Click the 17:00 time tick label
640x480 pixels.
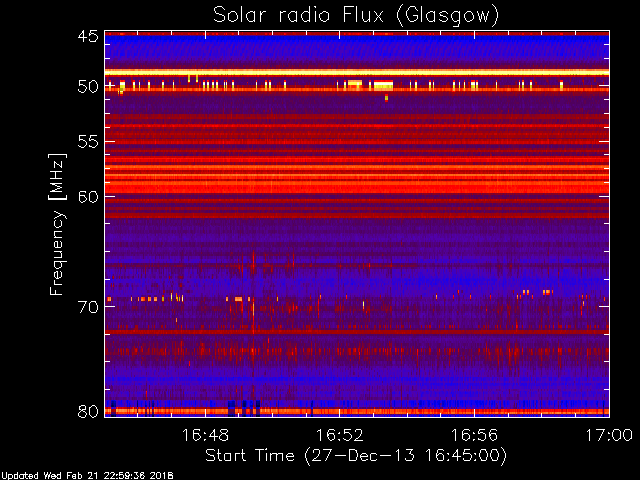(609, 435)
